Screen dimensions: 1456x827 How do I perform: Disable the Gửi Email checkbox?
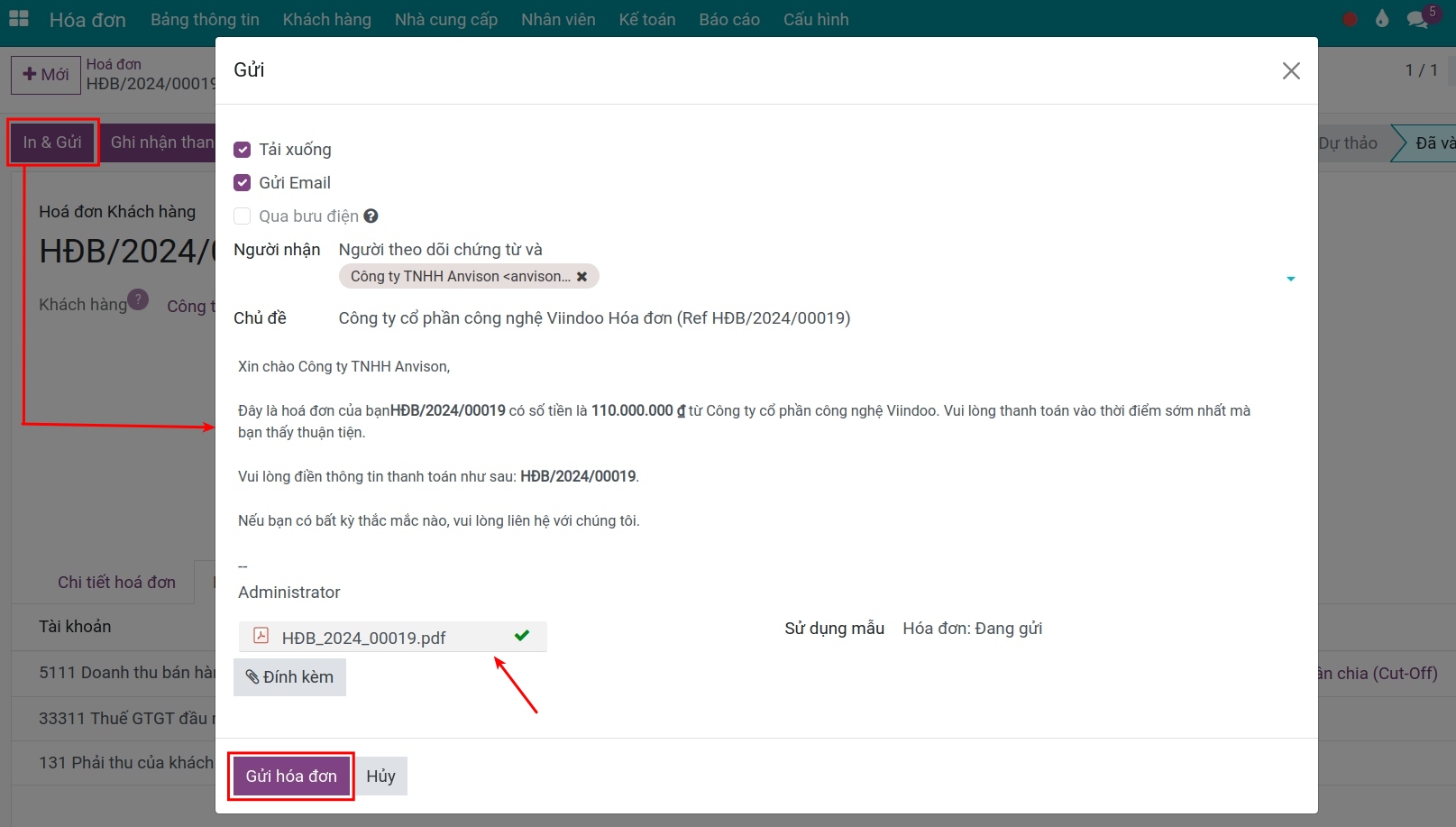point(242,182)
